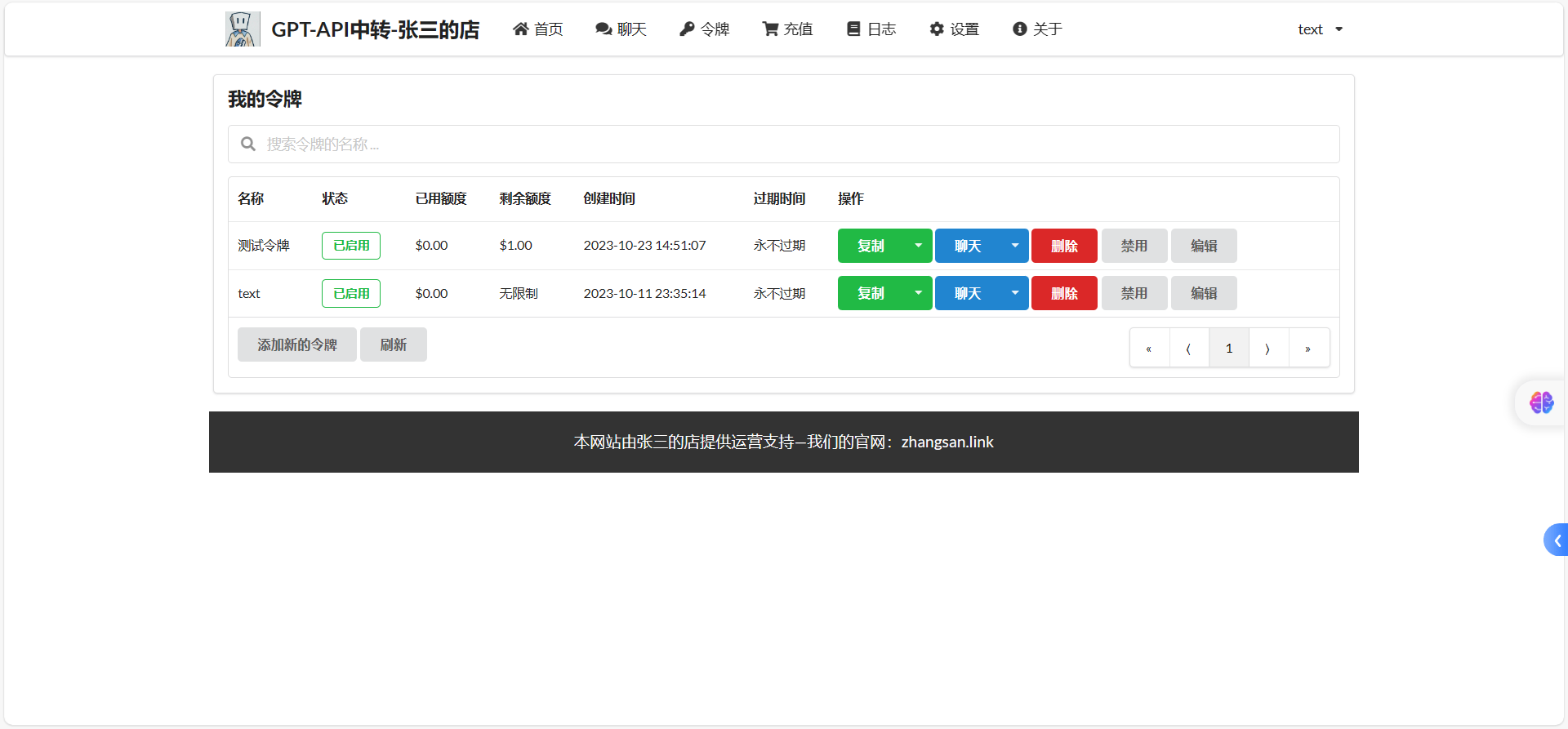Expand the blue side panel arrow
Viewport: 1568px width, 729px height.
point(1557,540)
